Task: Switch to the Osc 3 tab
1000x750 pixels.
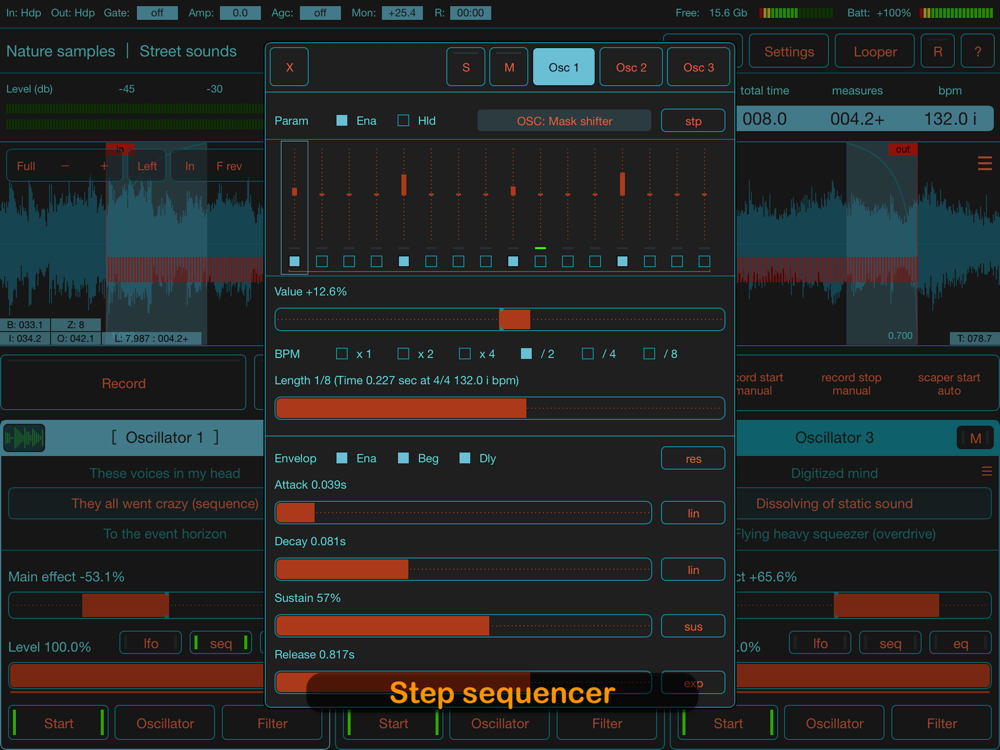Action: 698,67
